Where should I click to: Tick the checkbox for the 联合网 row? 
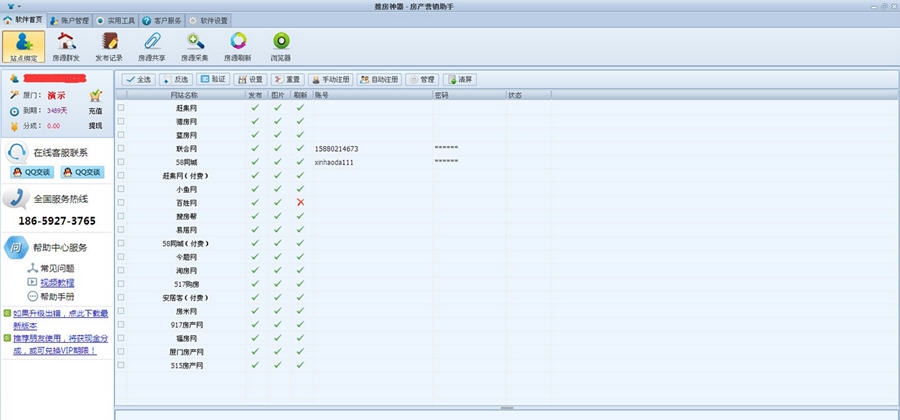click(x=121, y=149)
